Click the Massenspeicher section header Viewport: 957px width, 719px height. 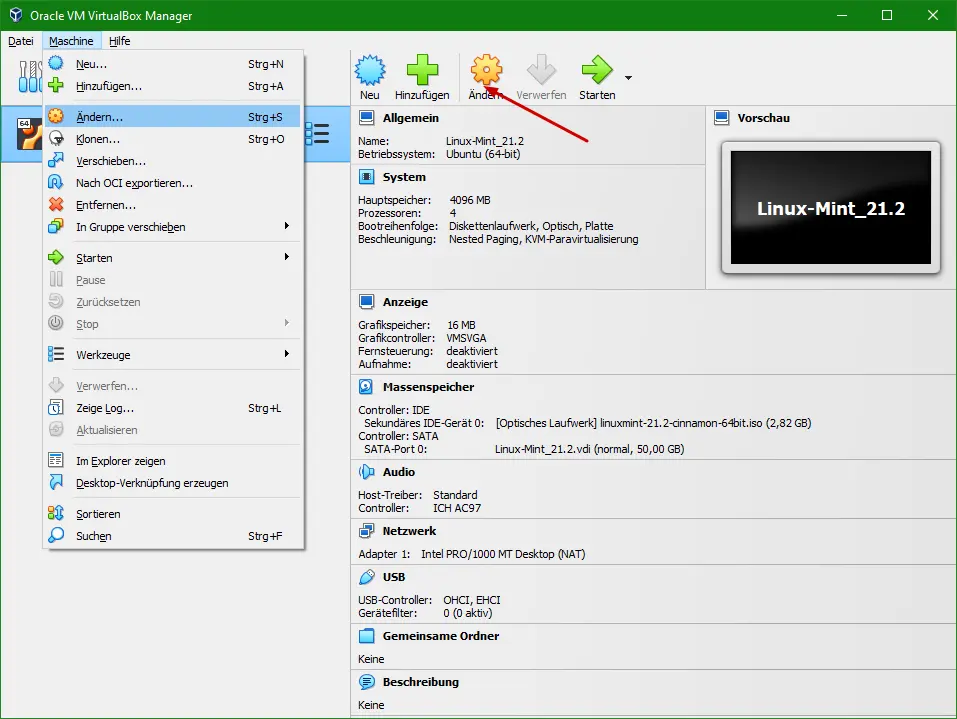tap(428, 387)
